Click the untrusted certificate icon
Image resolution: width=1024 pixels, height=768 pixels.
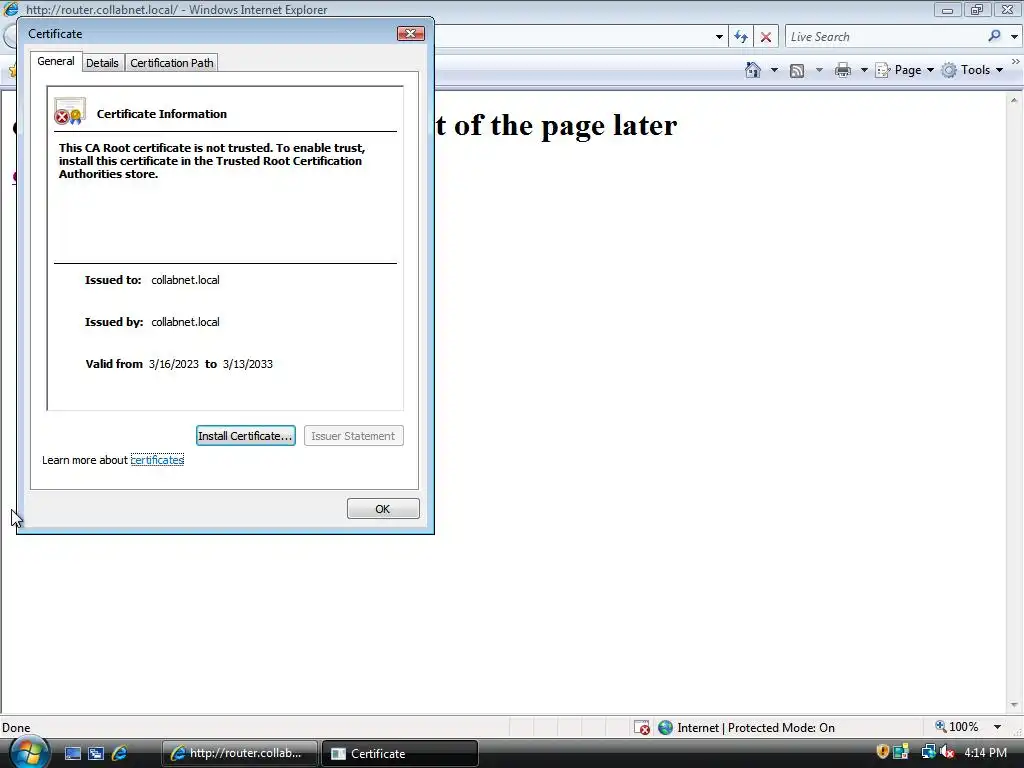(70, 111)
